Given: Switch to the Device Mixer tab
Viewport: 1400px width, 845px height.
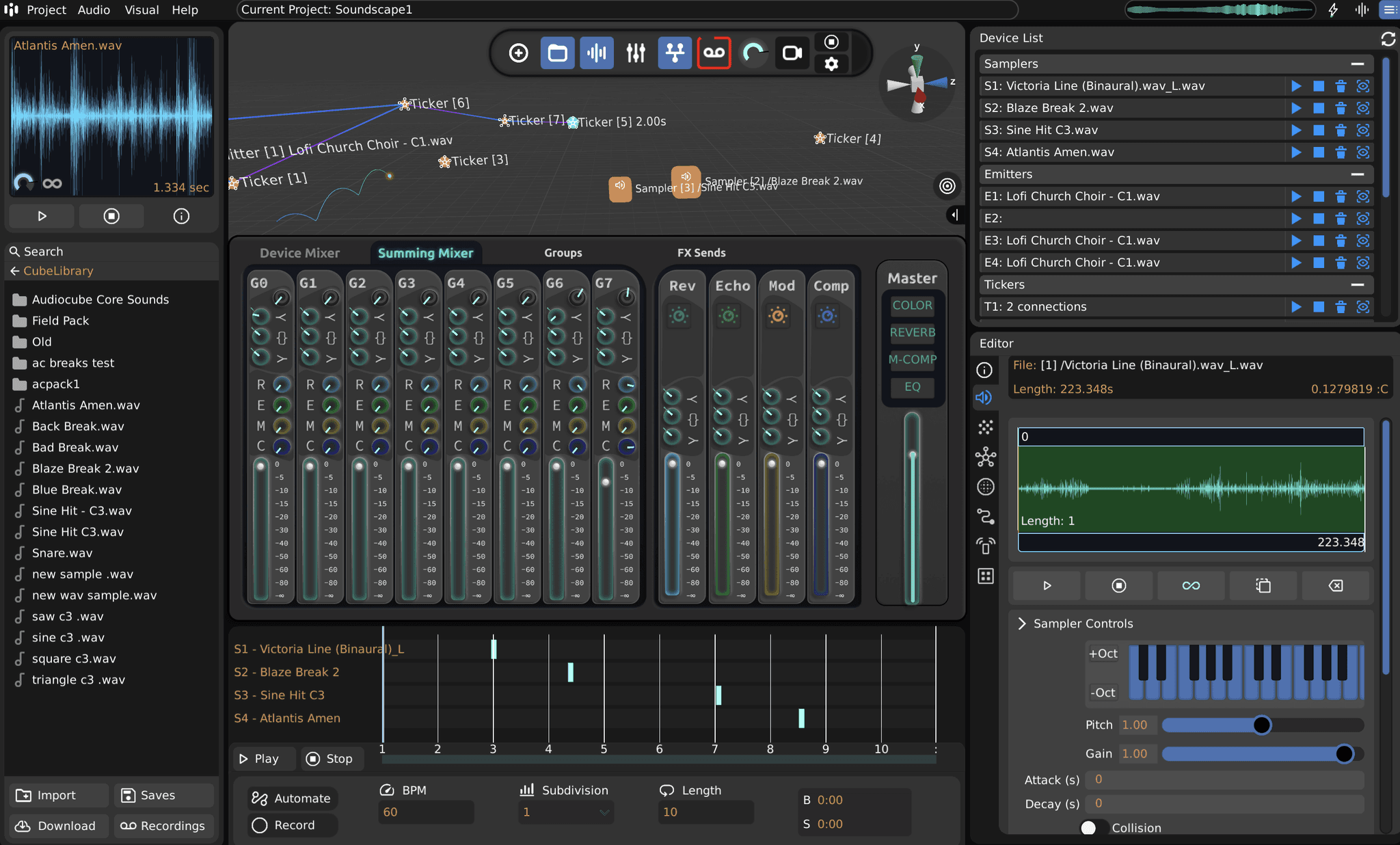Looking at the screenshot, I should pos(299,253).
